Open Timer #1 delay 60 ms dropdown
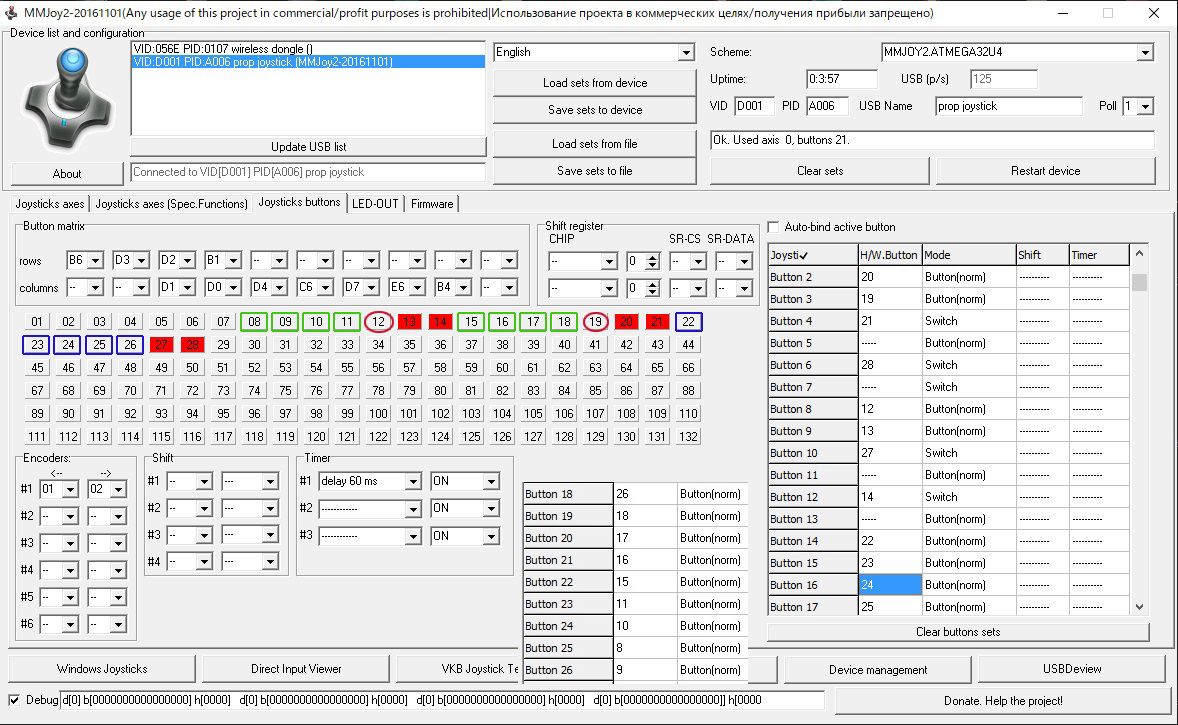The width and height of the screenshot is (1178, 725). pyautogui.click(x=413, y=482)
